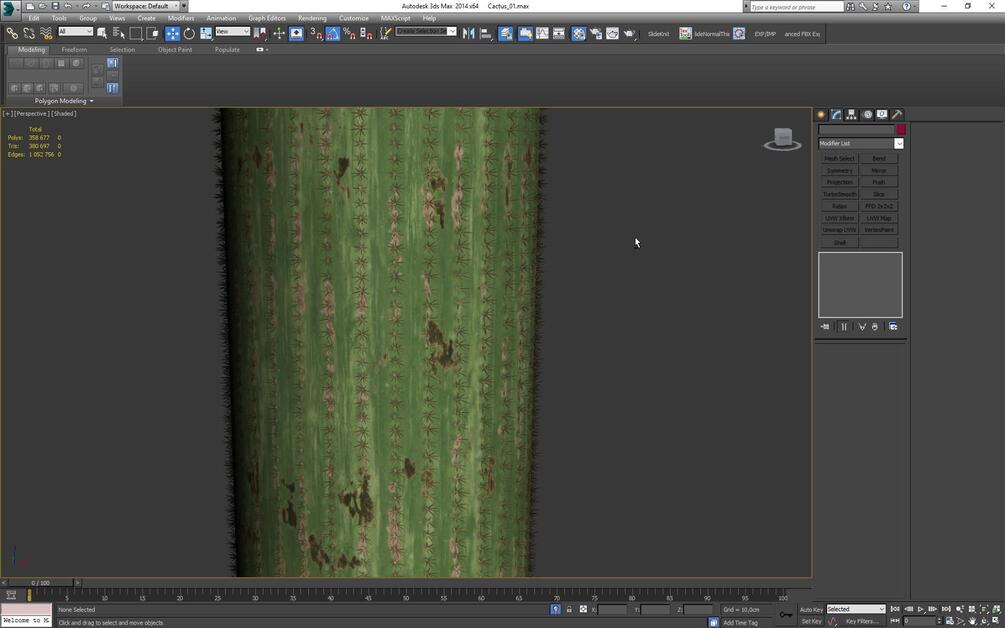Open Render Setup teapot icon
The width and height of the screenshot is (1005, 628).
point(595,33)
